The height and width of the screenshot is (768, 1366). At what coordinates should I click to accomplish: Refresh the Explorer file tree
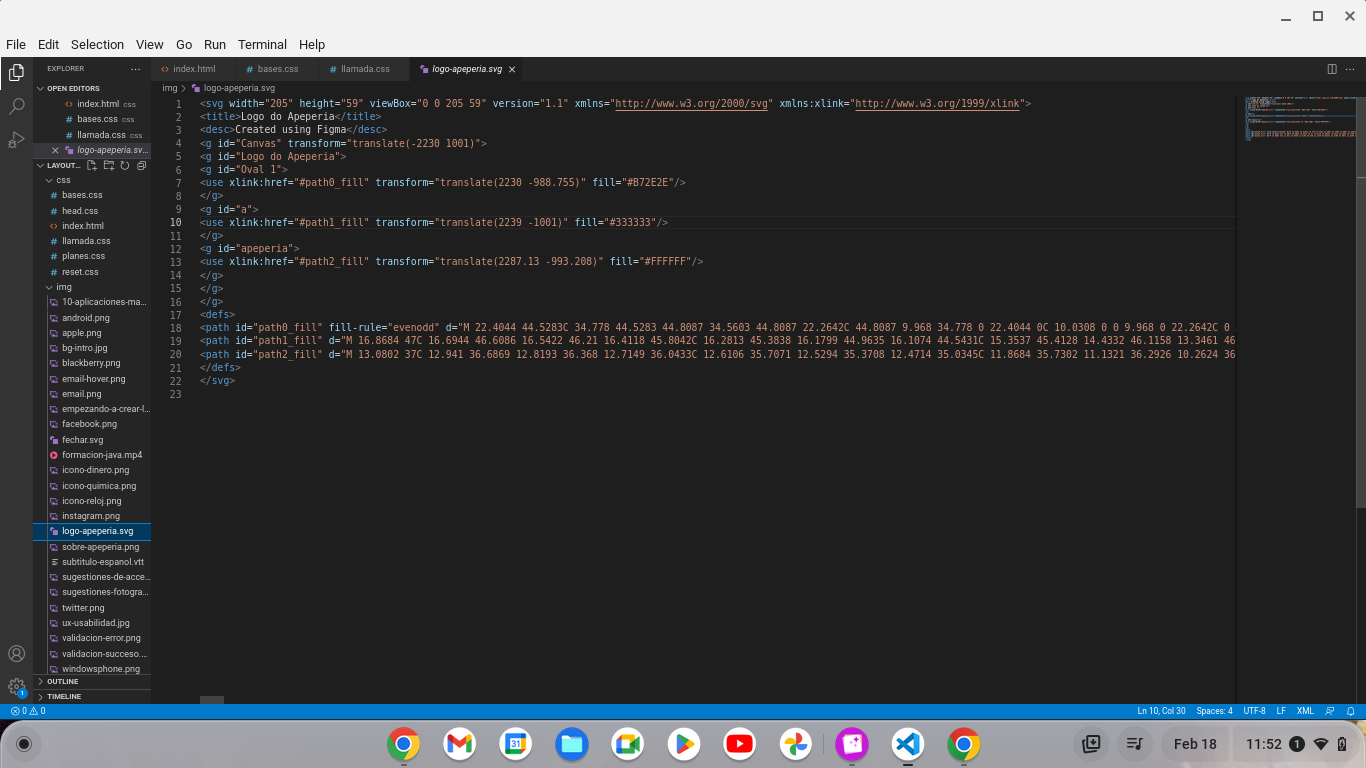click(x=125, y=165)
